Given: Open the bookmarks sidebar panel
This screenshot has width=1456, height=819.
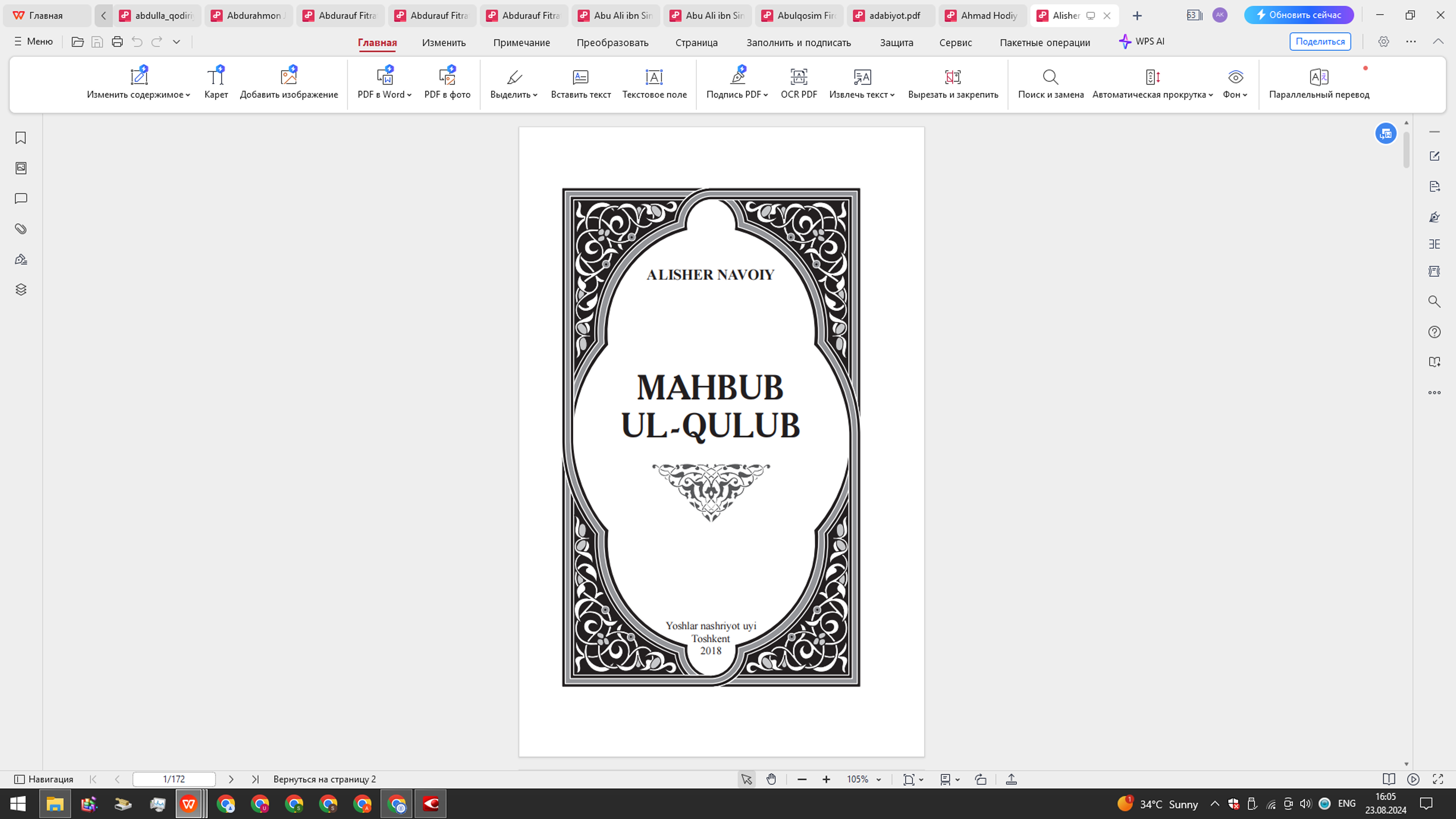Looking at the screenshot, I should click(21, 138).
